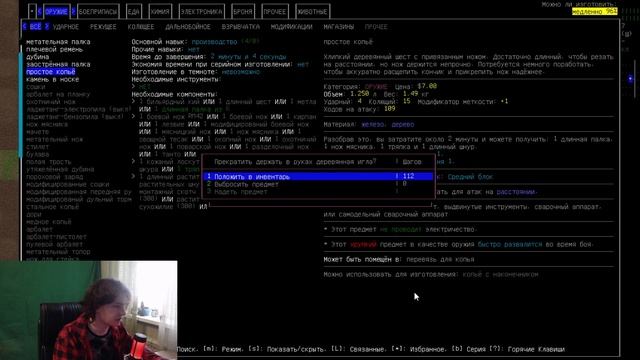Switch to the БРОНЯ tab
Image resolution: width=640 pixels, height=360 pixels.
(x=243, y=12)
